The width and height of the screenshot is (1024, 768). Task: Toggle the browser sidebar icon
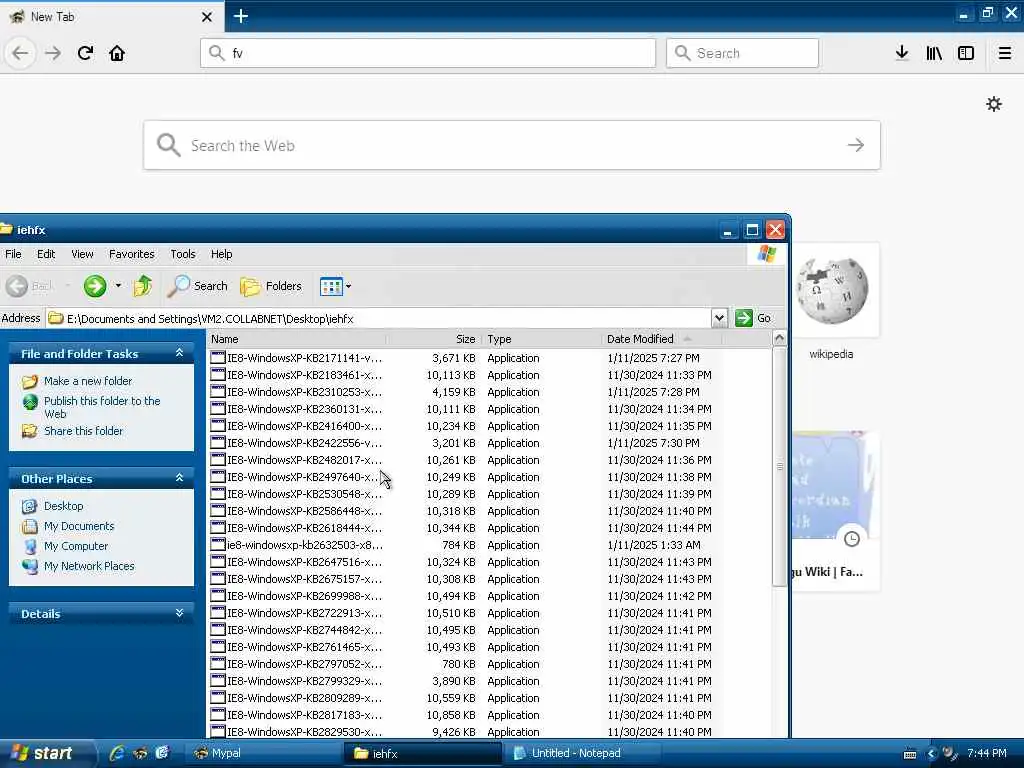[966, 53]
